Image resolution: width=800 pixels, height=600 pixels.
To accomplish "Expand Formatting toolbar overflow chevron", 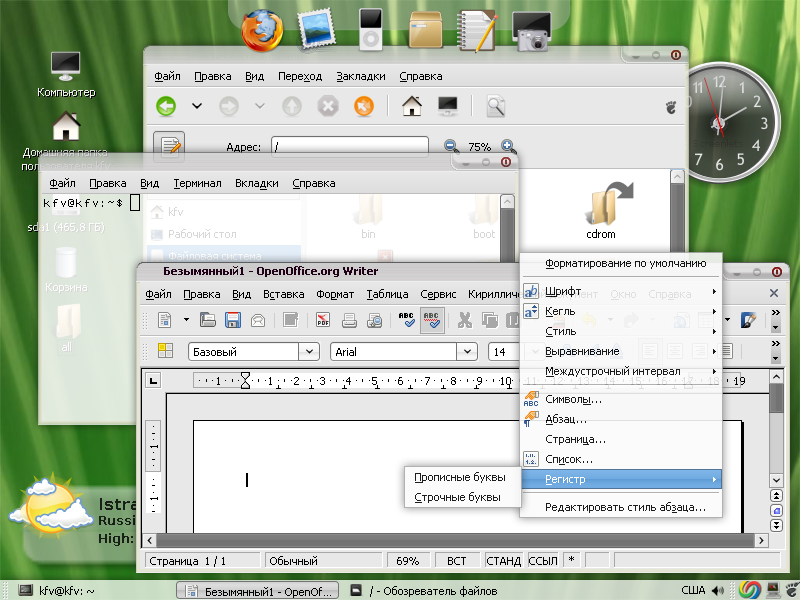I will [776, 343].
